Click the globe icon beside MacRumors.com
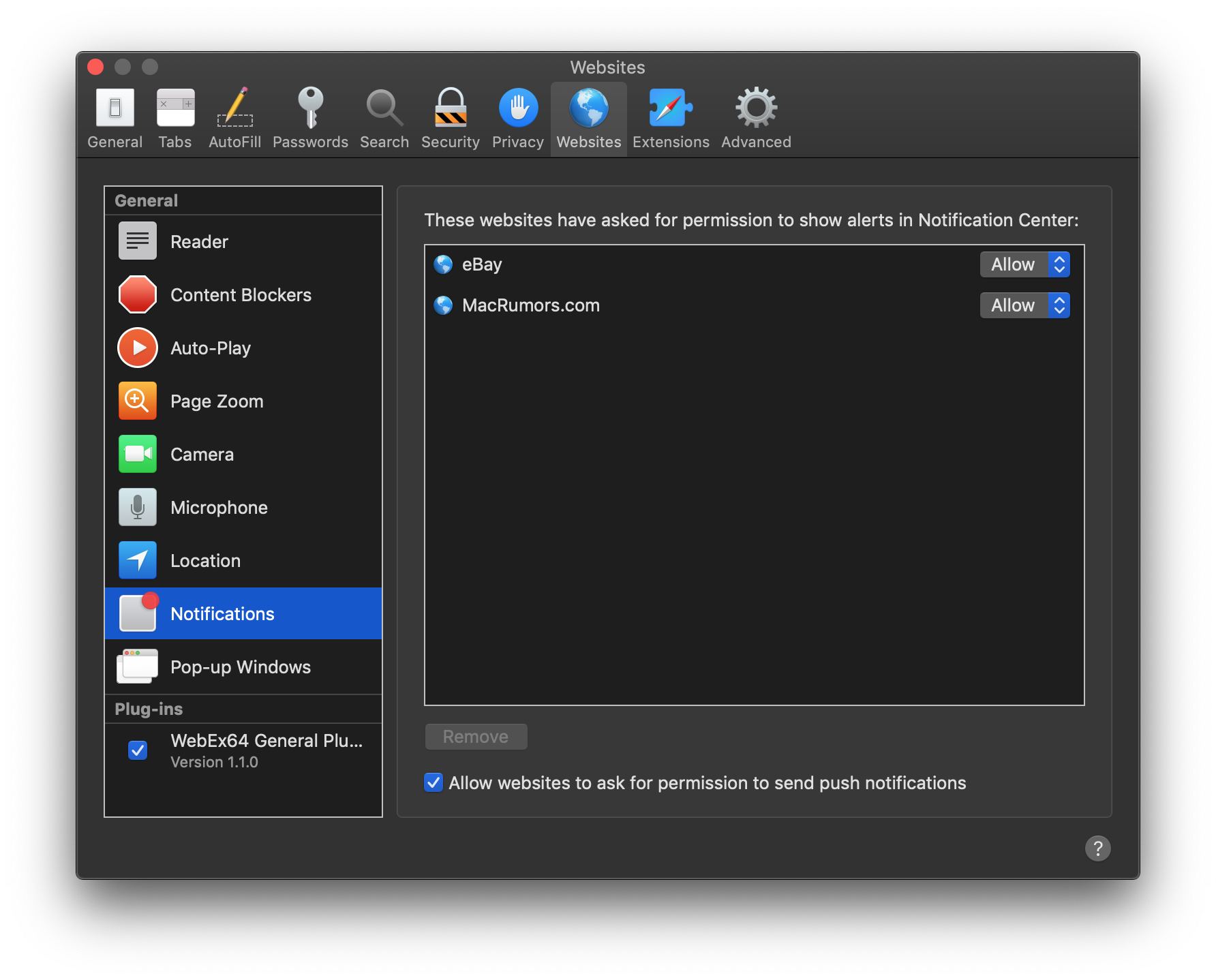1216x980 pixels. tap(443, 305)
